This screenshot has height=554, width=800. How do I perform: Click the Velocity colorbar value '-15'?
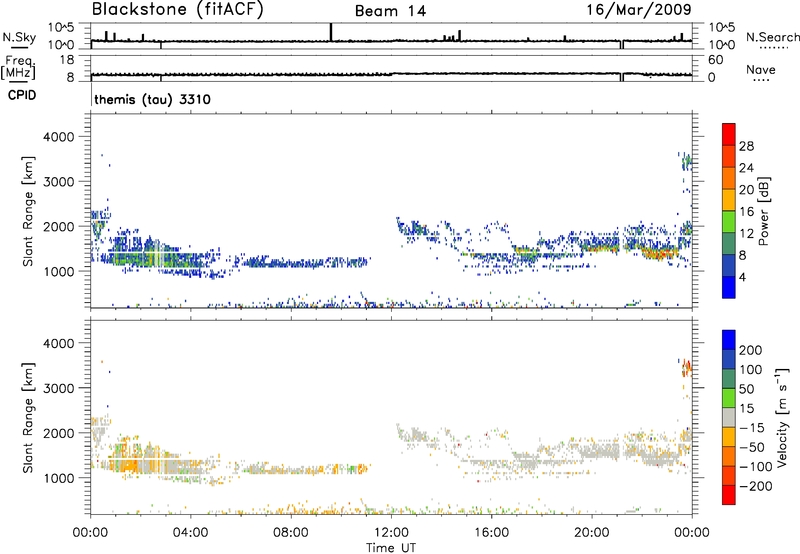pos(751,427)
